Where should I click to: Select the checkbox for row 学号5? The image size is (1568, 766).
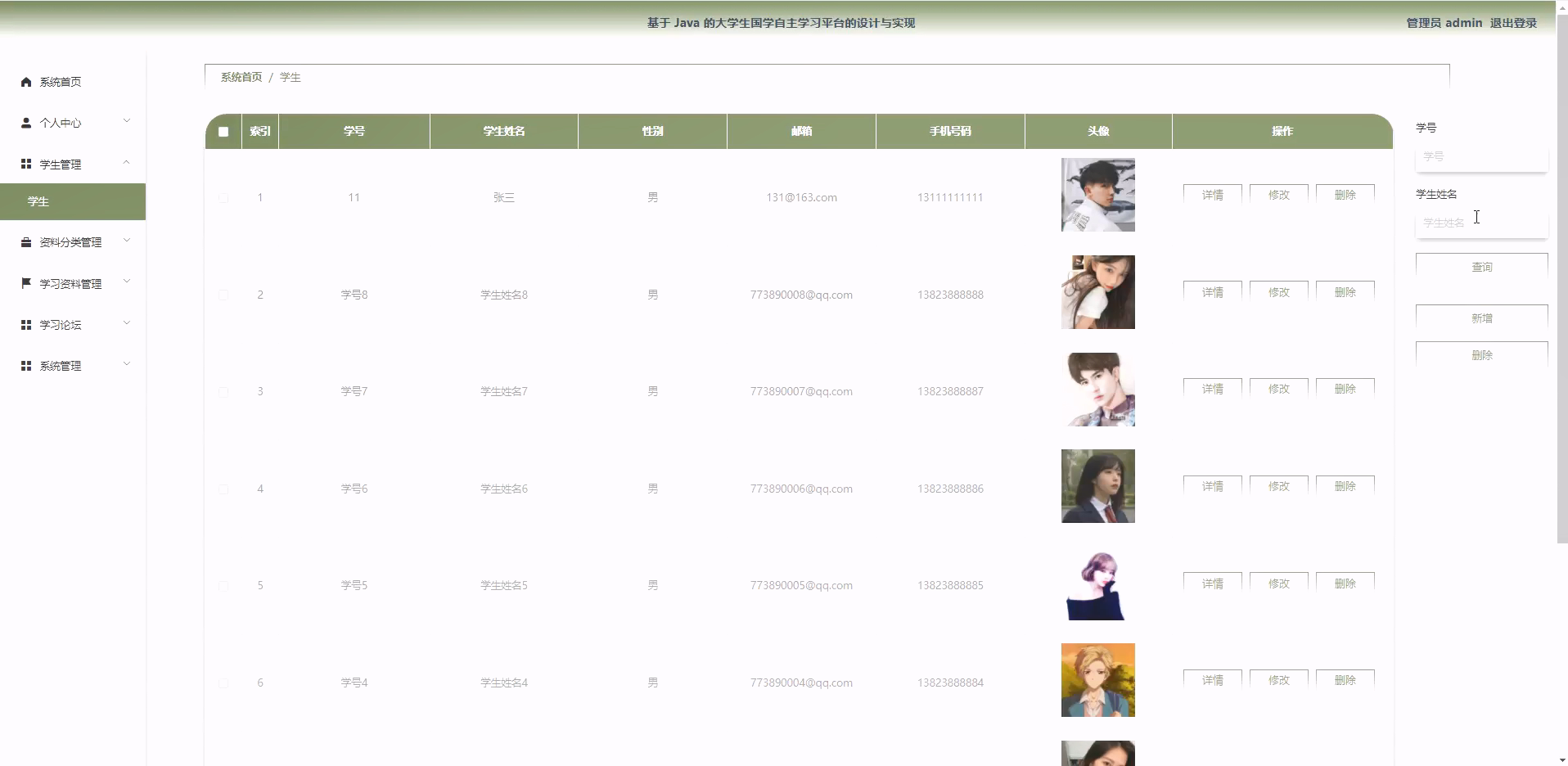coord(223,586)
